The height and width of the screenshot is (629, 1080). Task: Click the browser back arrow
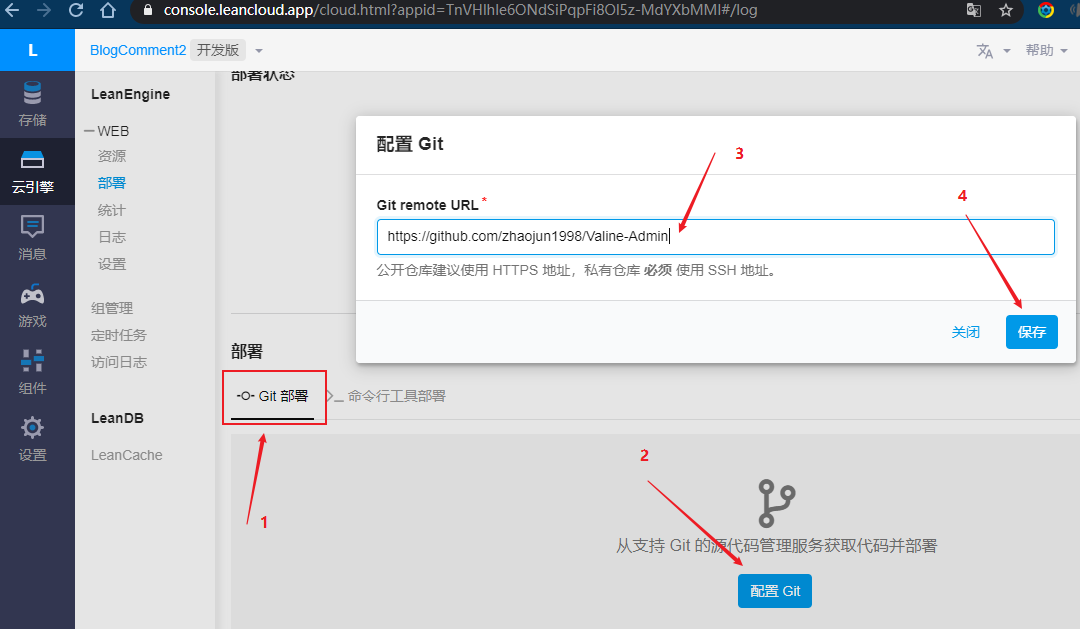[x=12, y=10]
